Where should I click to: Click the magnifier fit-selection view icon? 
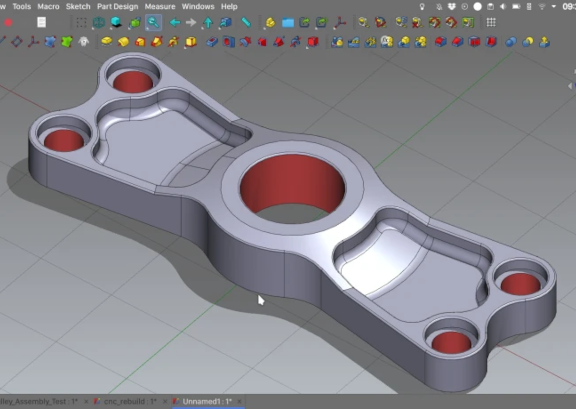pos(153,22)
